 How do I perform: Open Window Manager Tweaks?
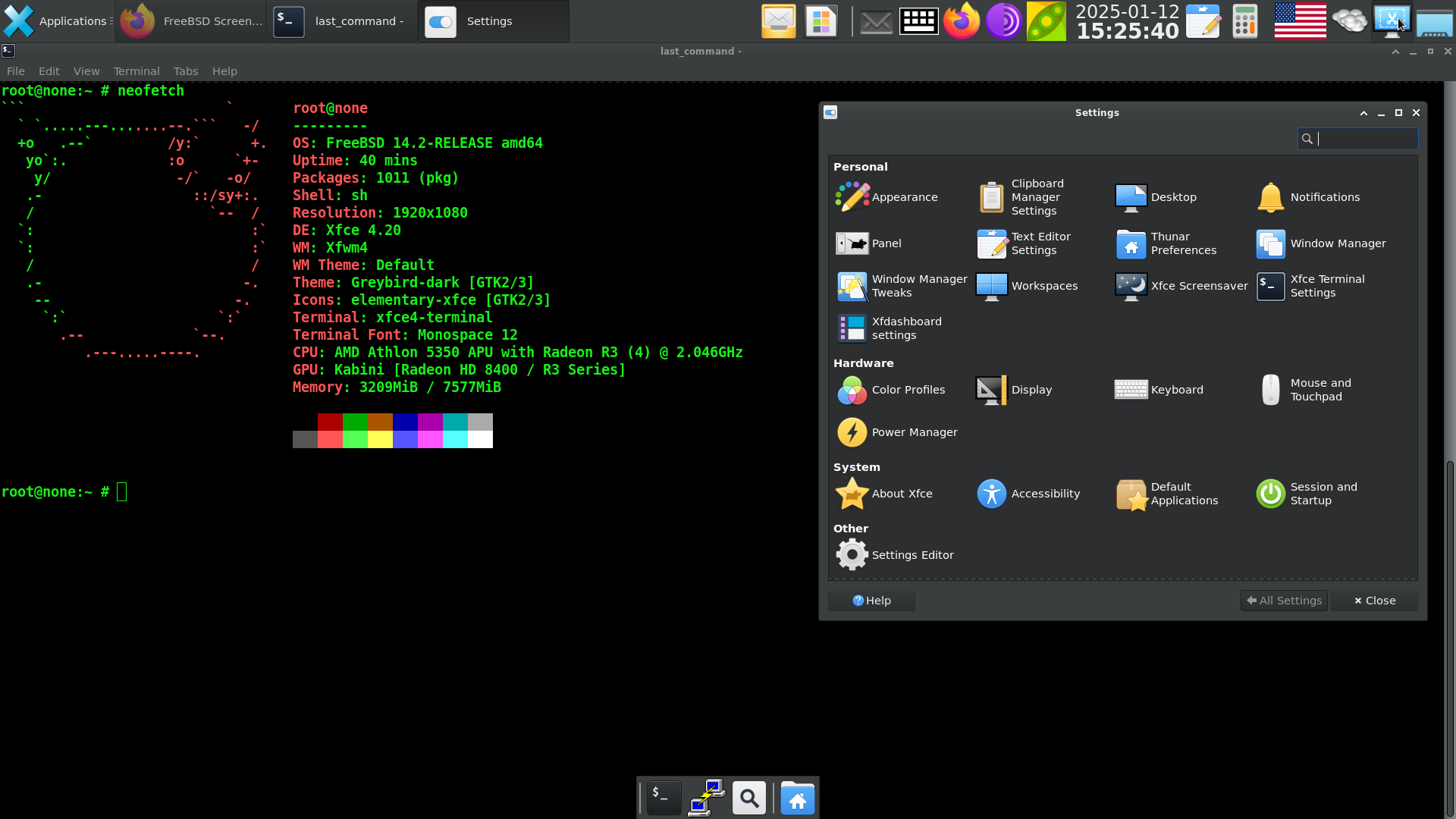click(x=902, y=286)
